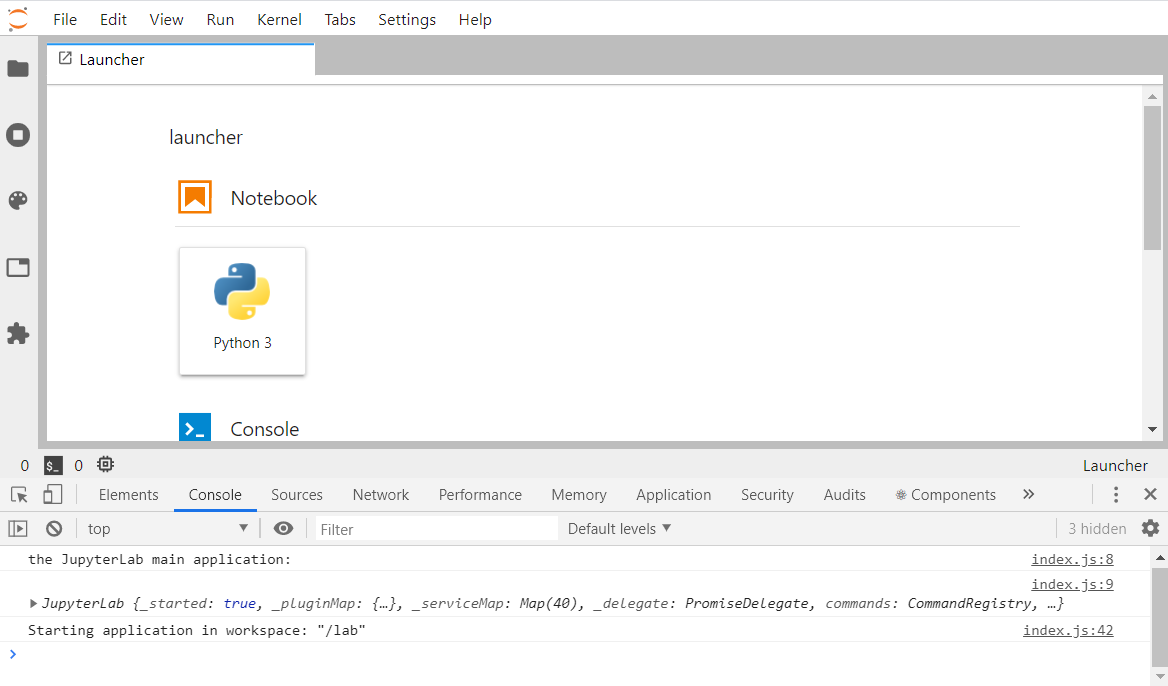Open the Run menu

220,19
